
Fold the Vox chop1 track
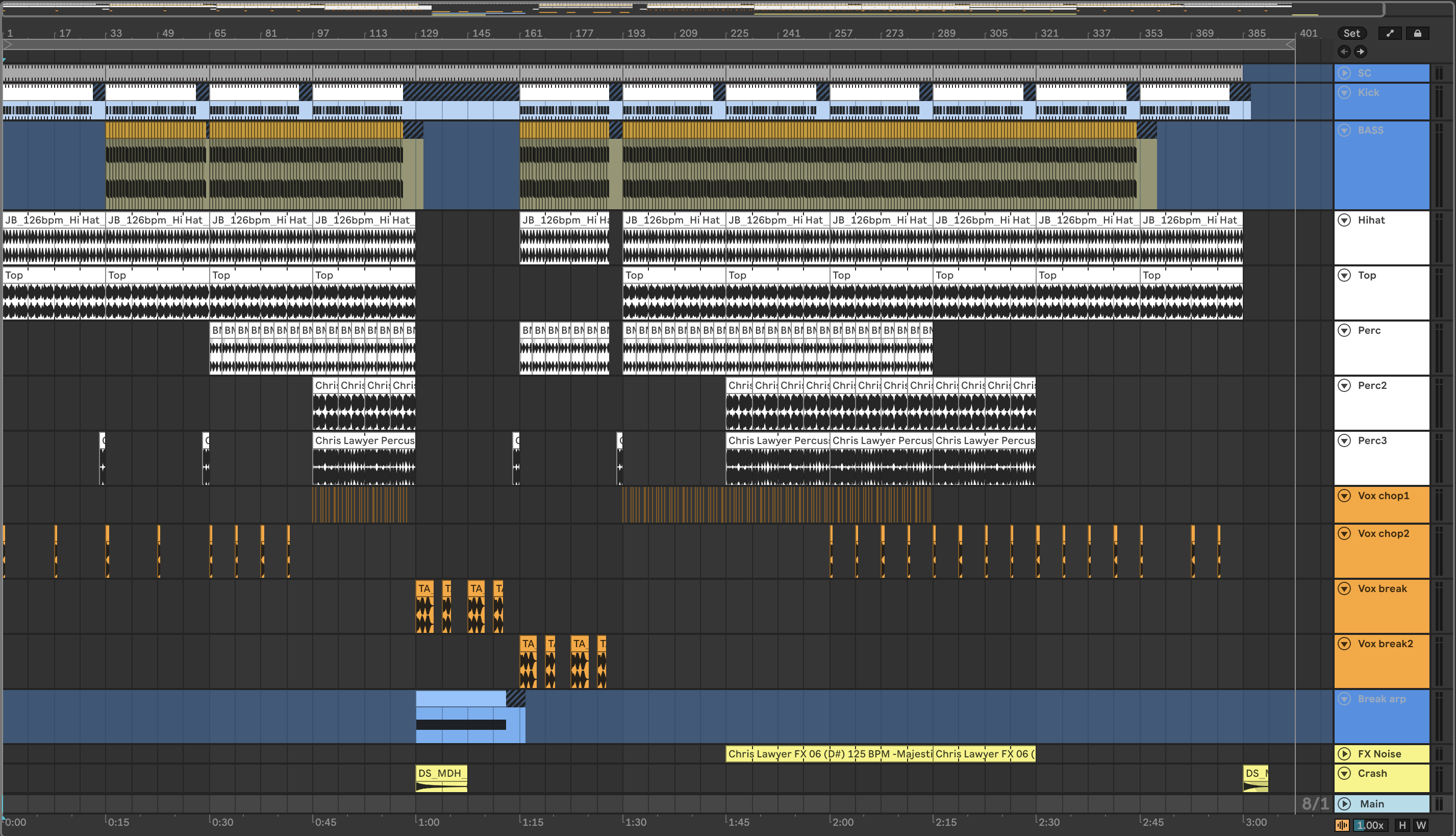click(1344, 496)
